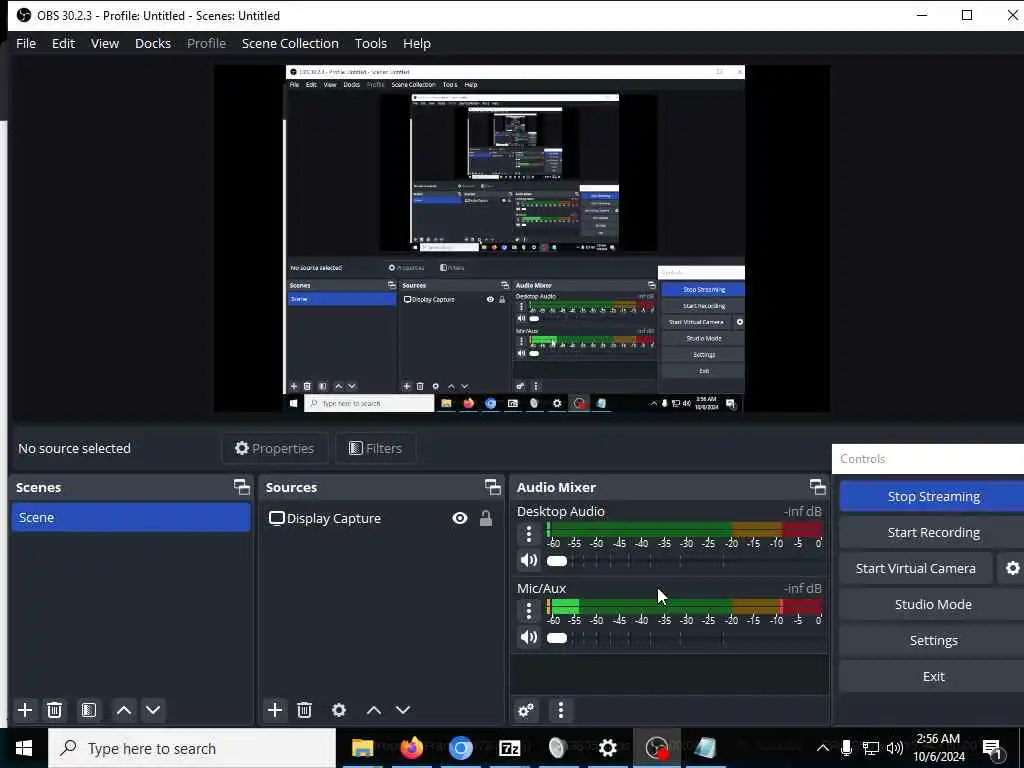Screen dimensions: 1024x768
Task: Hide Display Capture with eye icon
Action: (460, 518)
